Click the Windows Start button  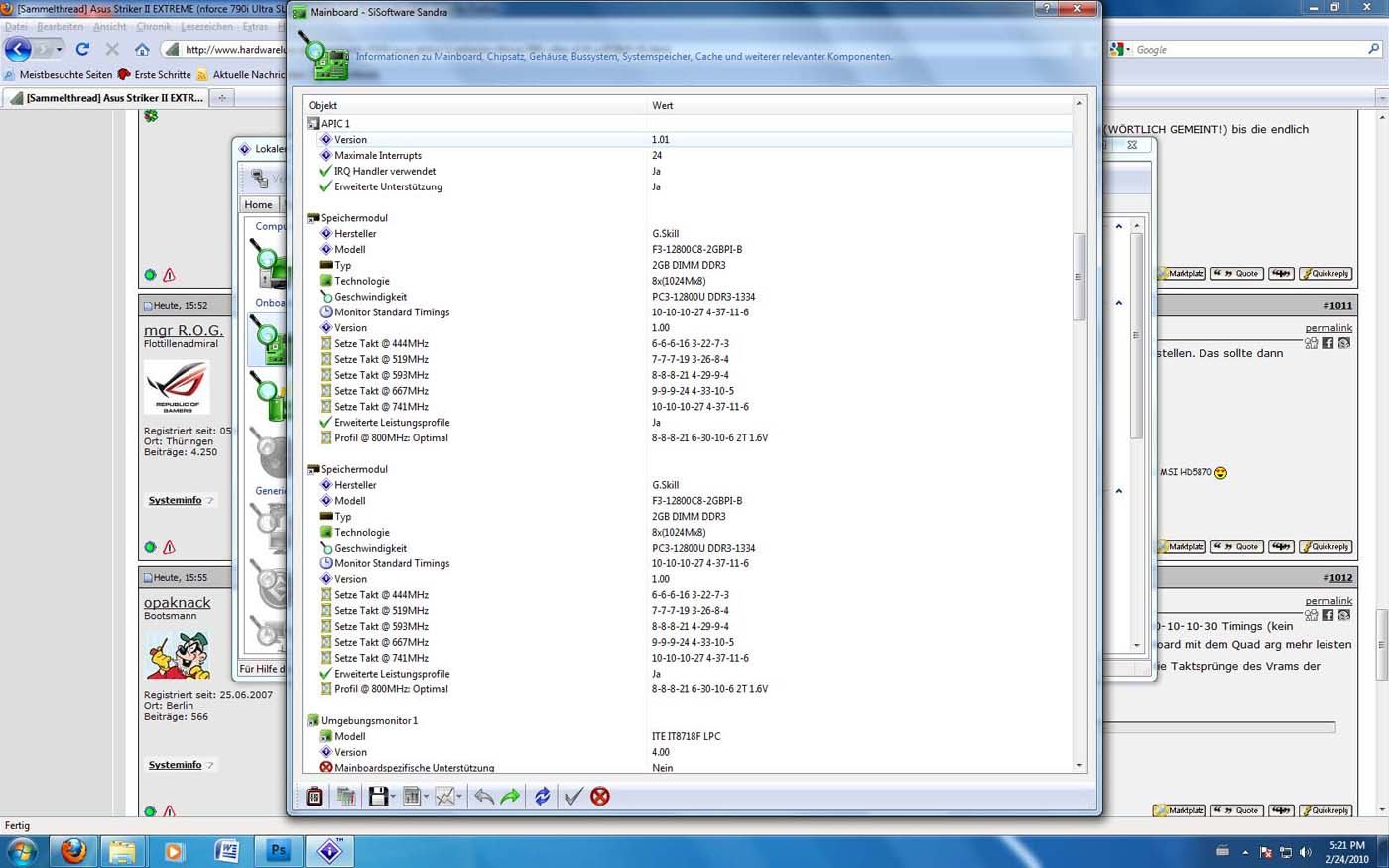tap(22, 851)
